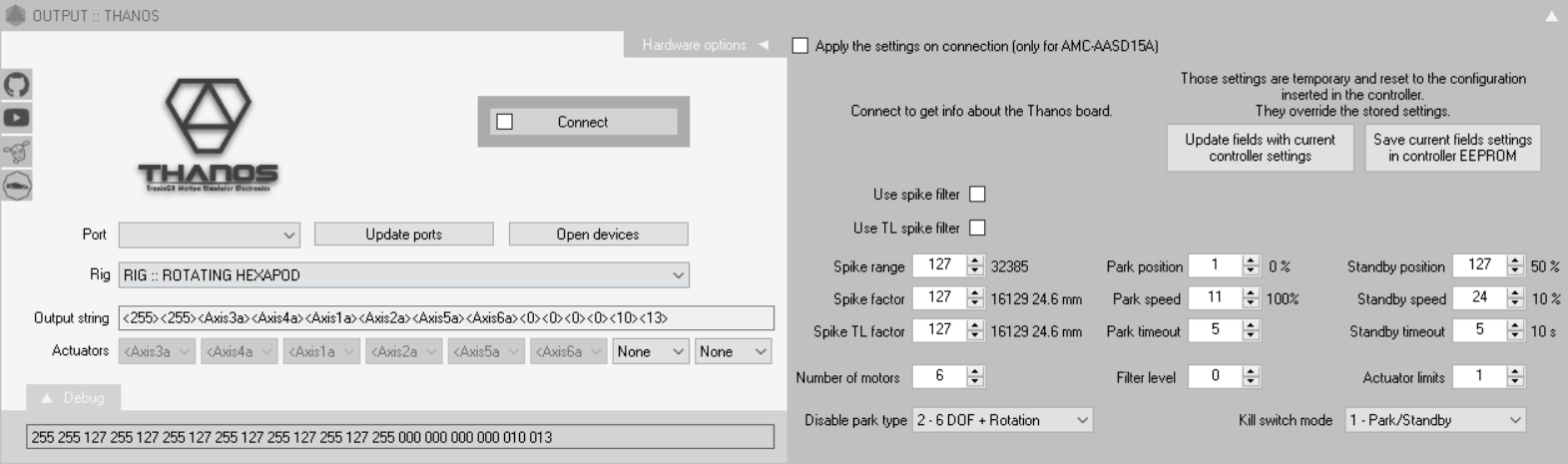Collapse the panel using the top-right triangle

[x=1551, y=16]
